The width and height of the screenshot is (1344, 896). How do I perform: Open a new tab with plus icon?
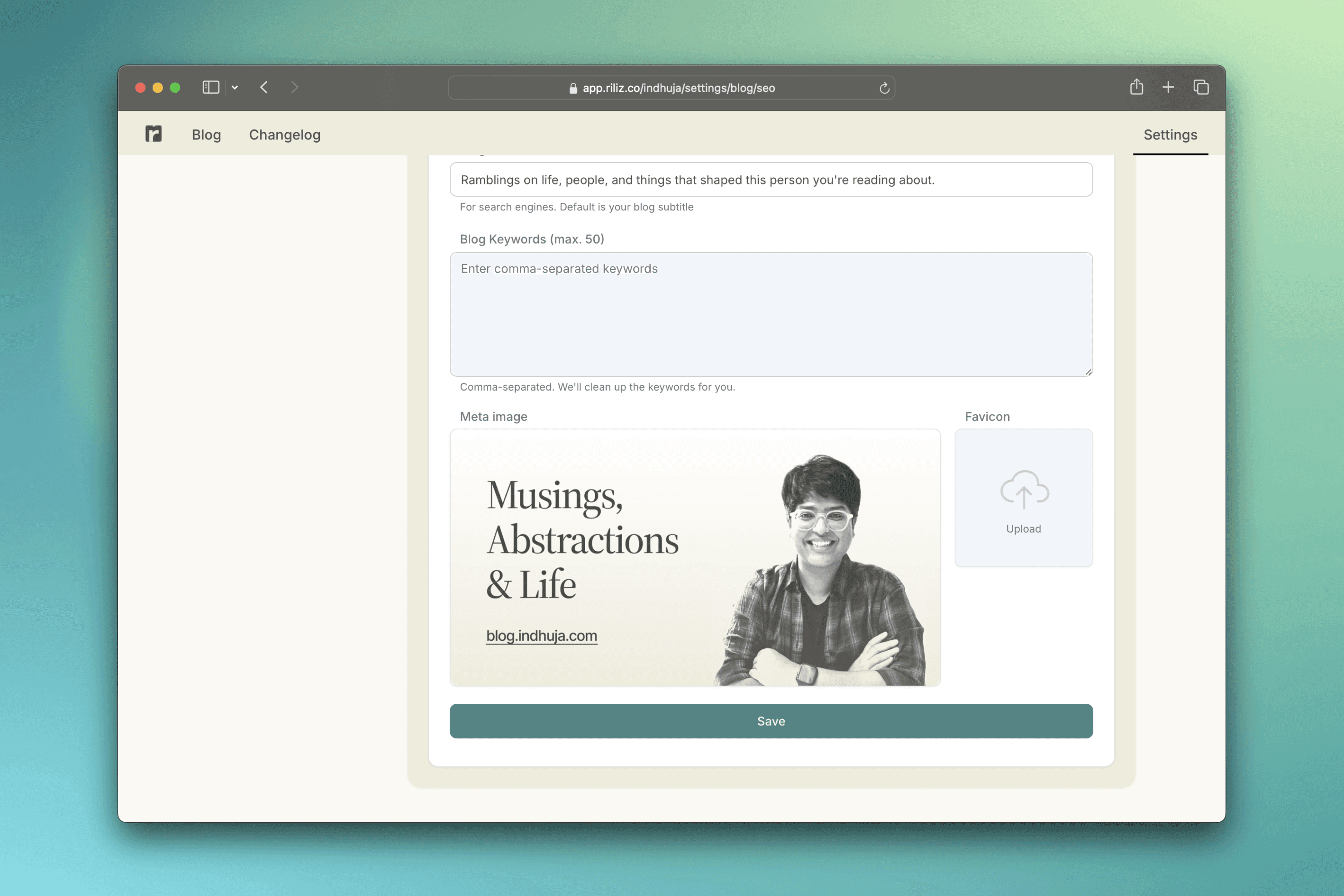(x=1168, y=87)
